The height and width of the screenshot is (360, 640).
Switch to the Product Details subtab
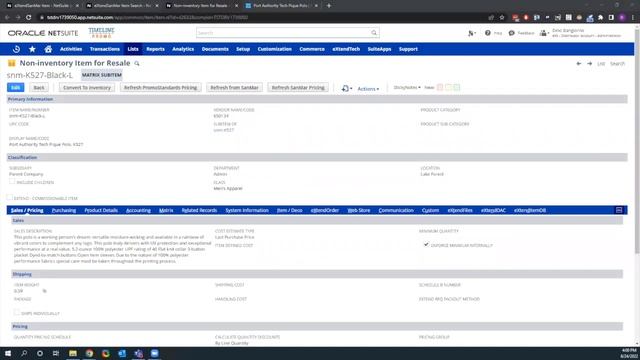[x=101, y=210]
